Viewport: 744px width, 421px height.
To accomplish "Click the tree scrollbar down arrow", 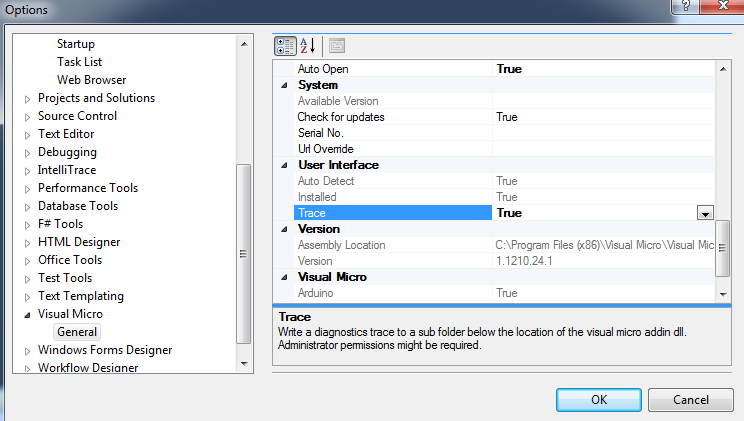I will click(x=244, y=364).
